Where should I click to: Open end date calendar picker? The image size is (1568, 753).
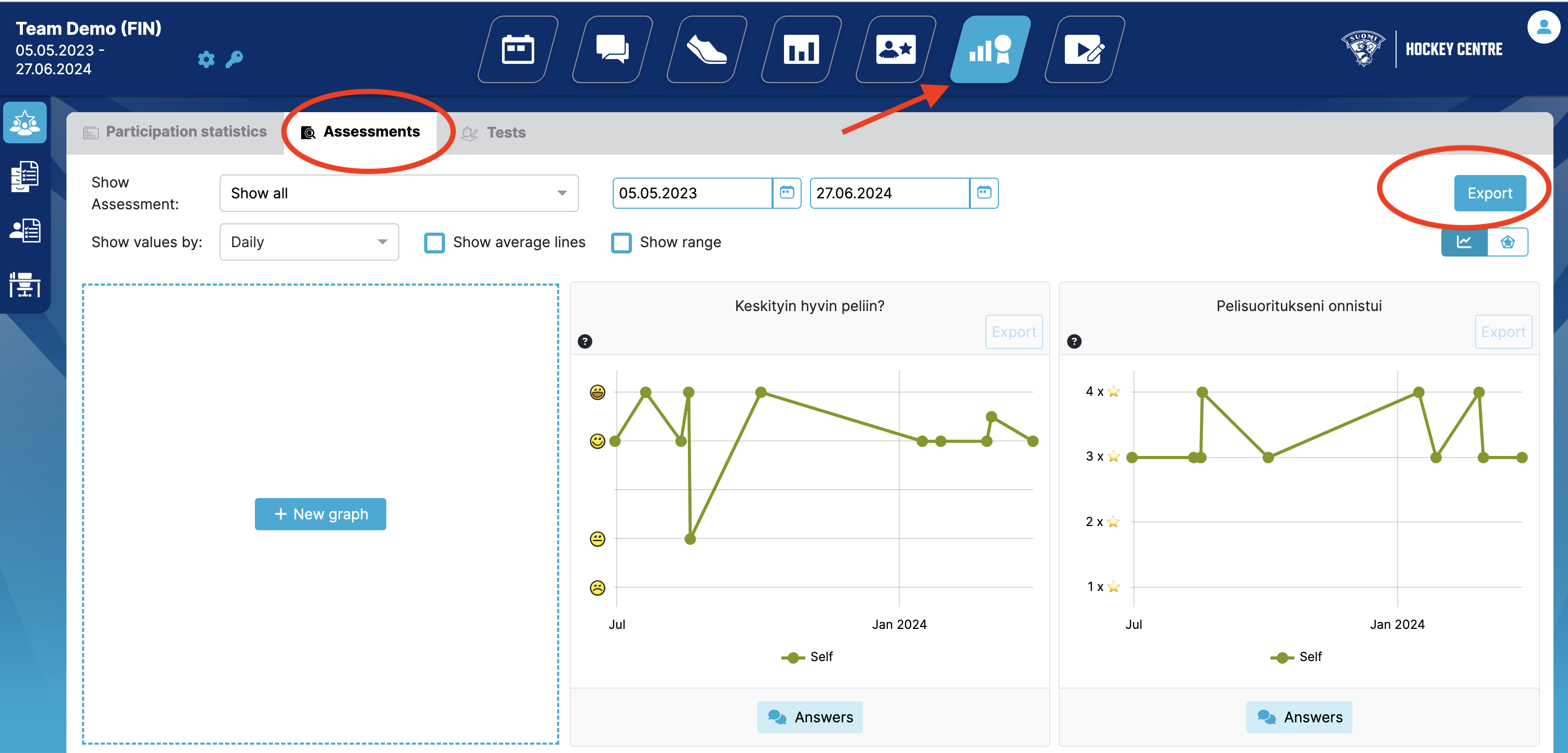coord(984,193)
